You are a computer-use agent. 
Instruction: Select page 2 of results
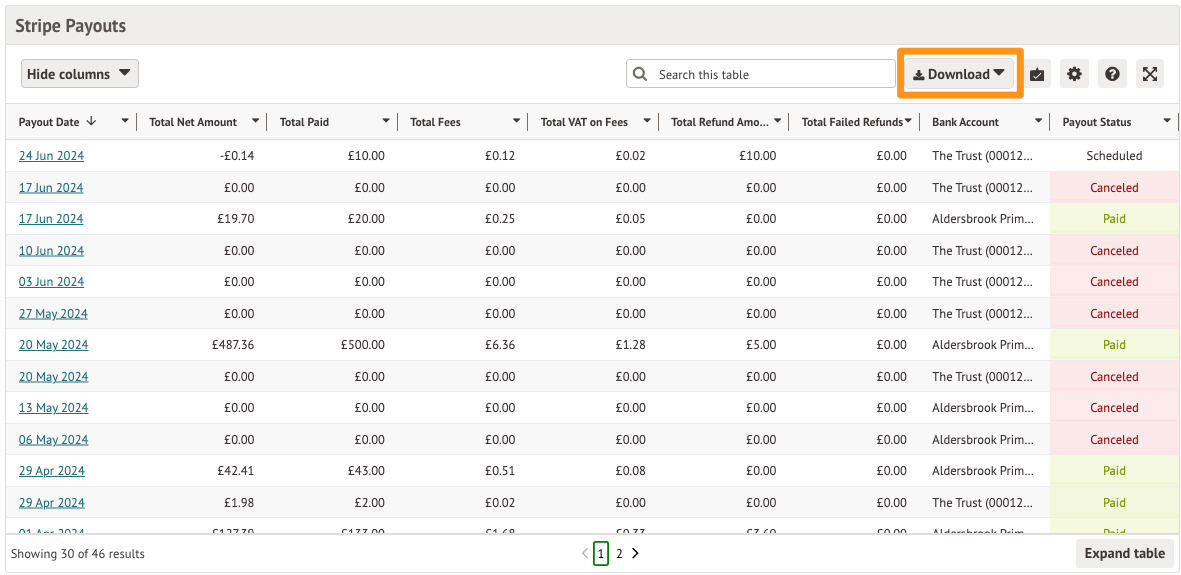point(619,553)
